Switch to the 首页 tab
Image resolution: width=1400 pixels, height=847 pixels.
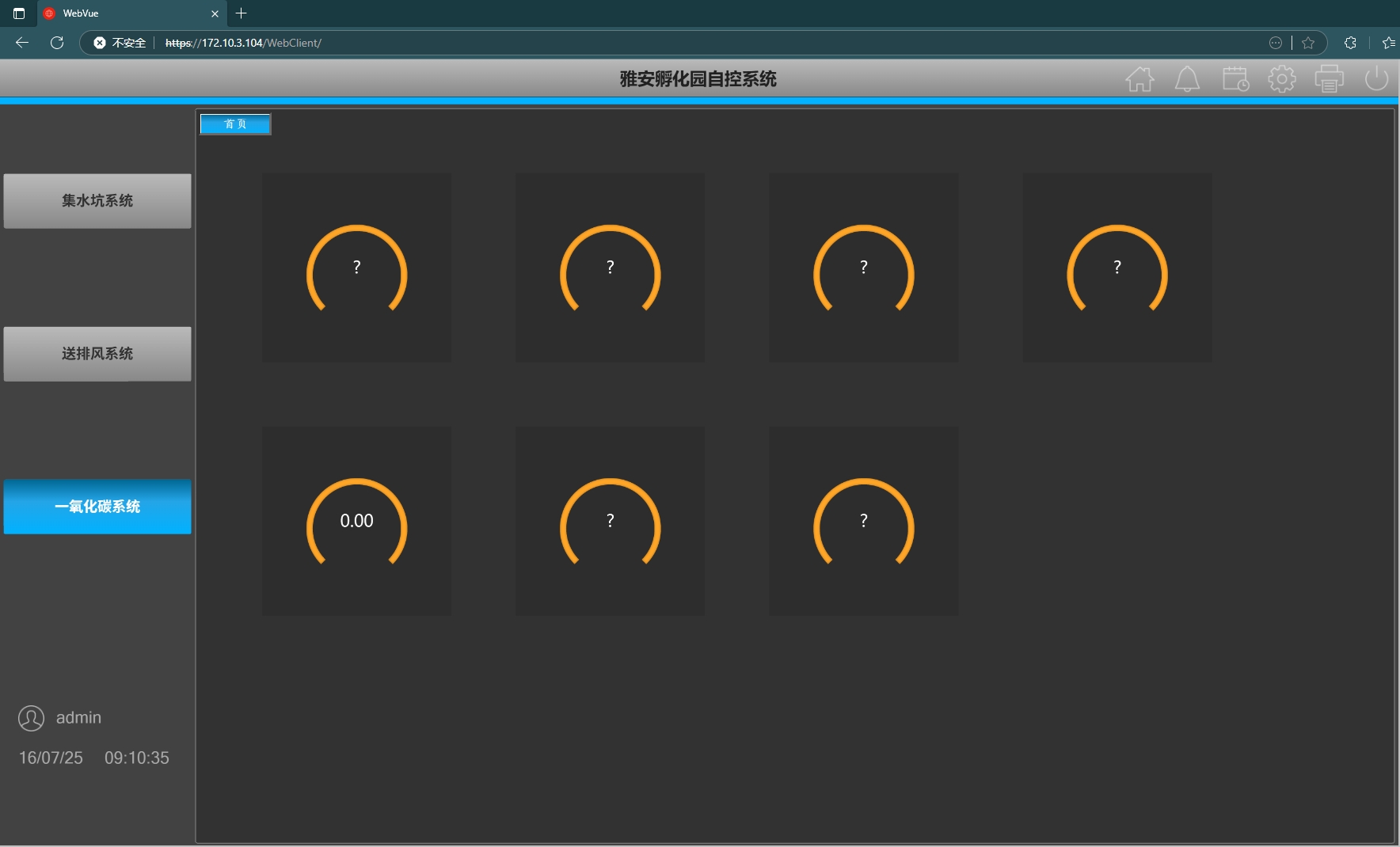(x=235, y=124)
